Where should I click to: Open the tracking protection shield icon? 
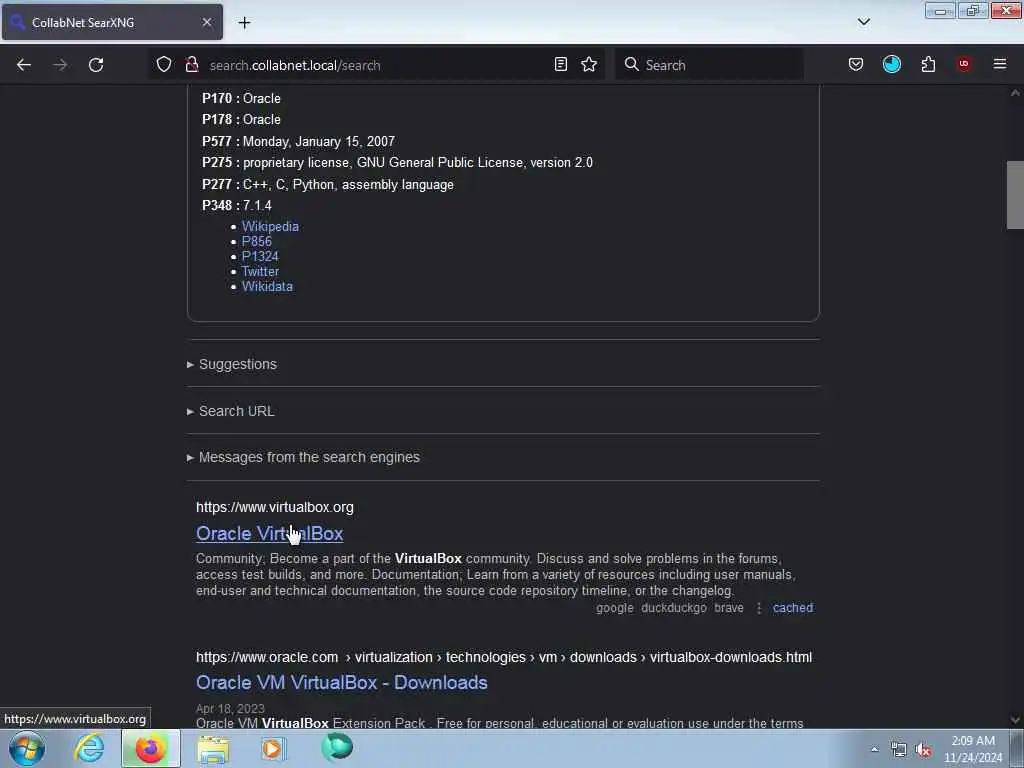pyautogui.click(x=164, y=64)
